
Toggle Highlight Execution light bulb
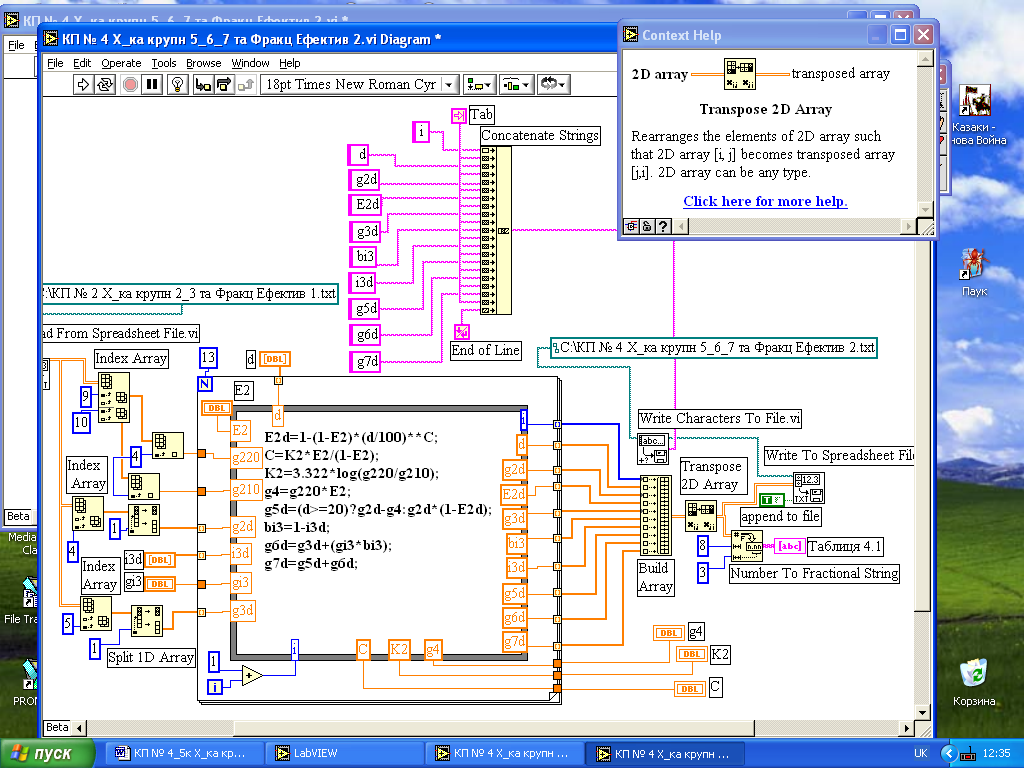[x=178, y=84]
